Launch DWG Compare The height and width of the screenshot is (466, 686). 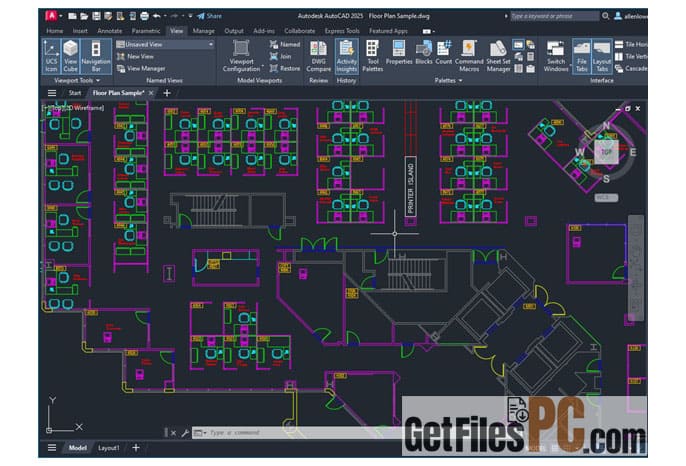click(x=318, y=56)
